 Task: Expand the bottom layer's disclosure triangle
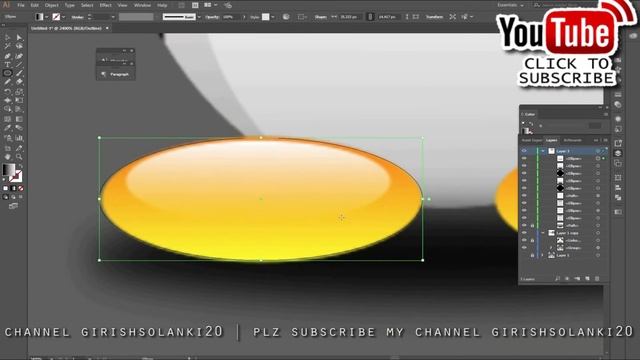tap(542, 256)
